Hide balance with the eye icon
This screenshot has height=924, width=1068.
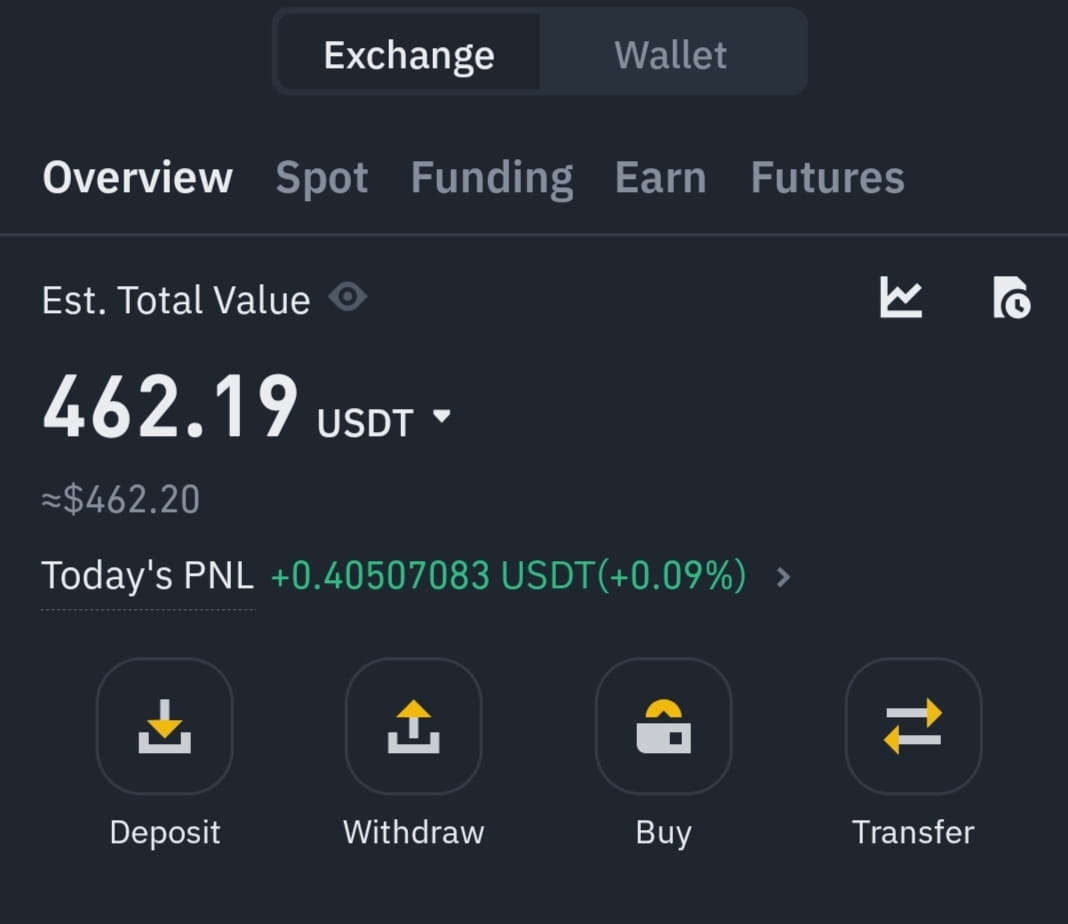coord(347,297)
